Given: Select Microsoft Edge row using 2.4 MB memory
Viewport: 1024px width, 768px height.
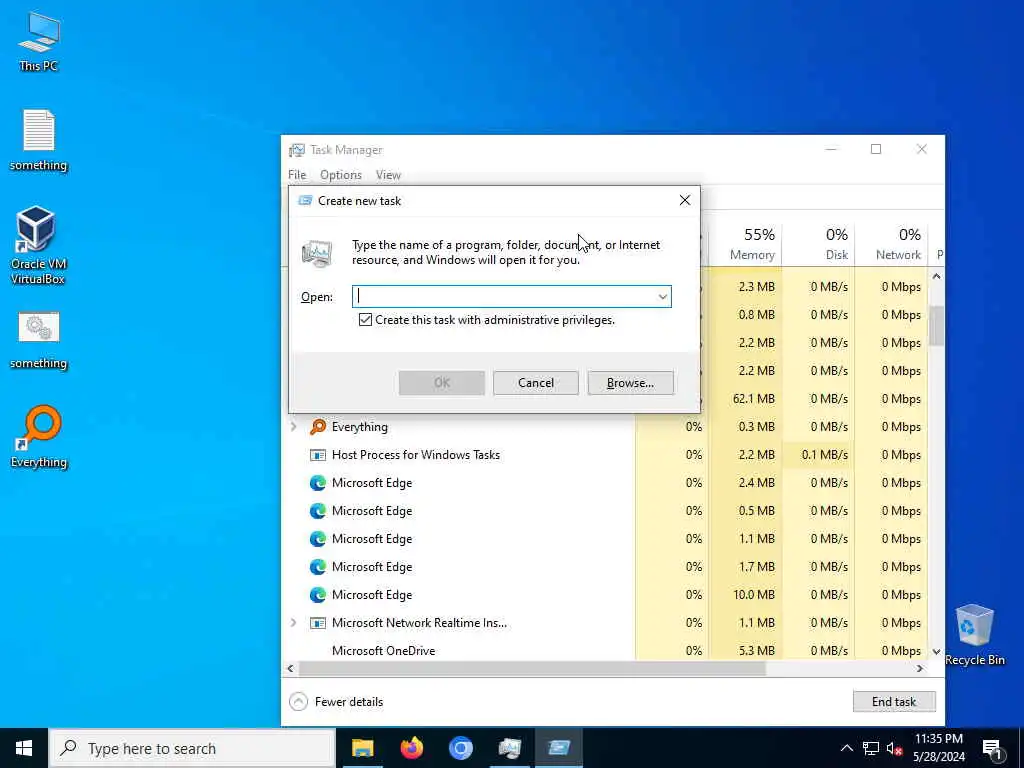Looking at the screenshot, I should pos(607,483).
